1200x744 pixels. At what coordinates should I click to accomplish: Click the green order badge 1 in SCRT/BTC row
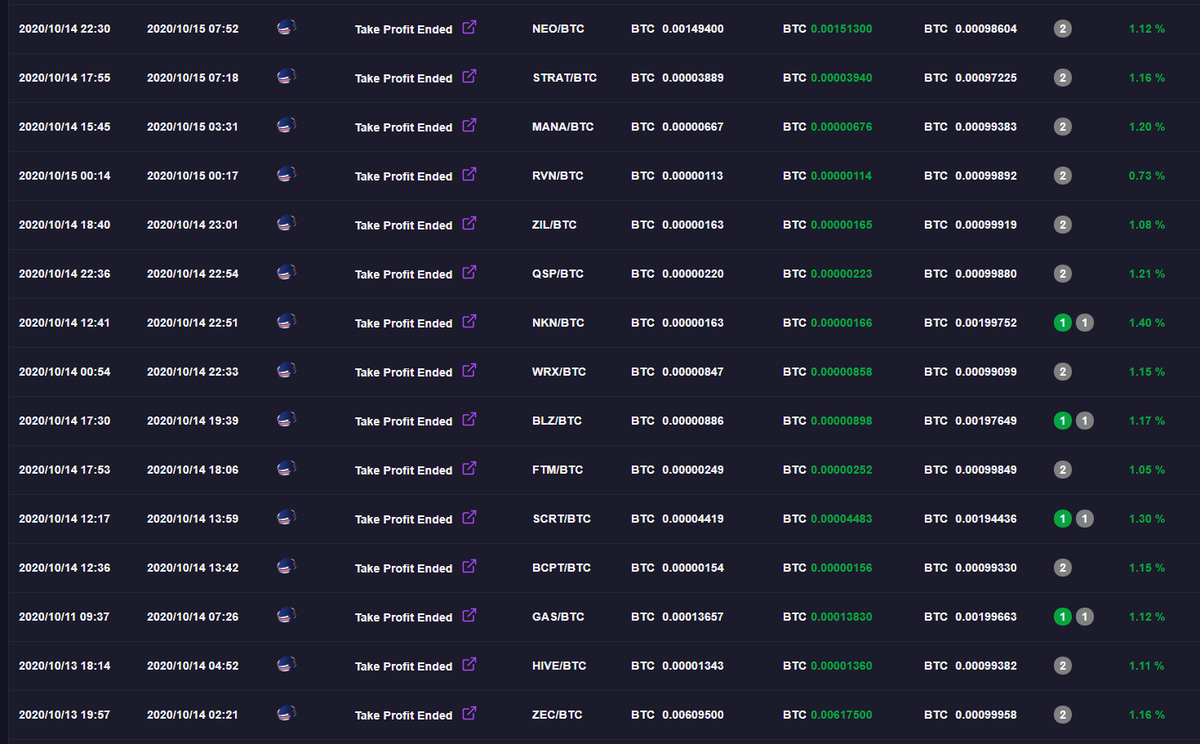click(x=1063, y=519)
